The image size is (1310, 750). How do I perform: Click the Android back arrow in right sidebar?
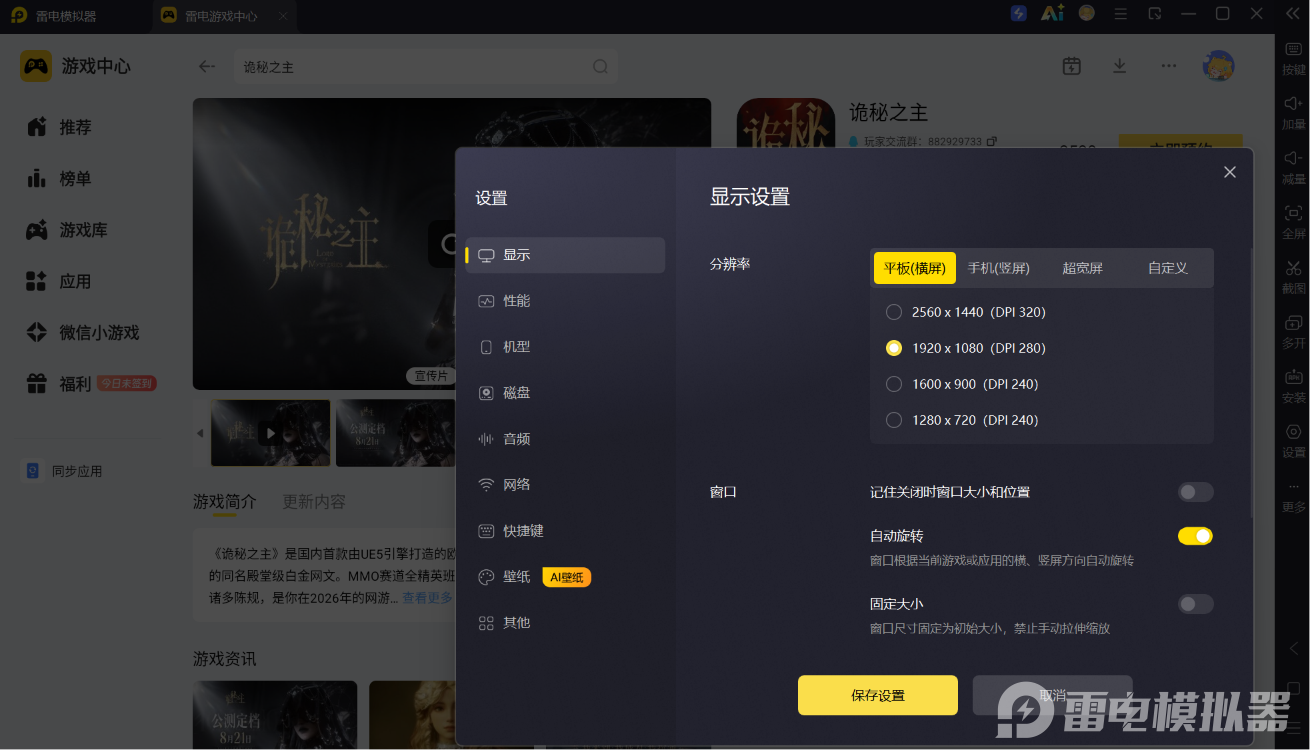pyautogui.click(x=1293, y=649)
